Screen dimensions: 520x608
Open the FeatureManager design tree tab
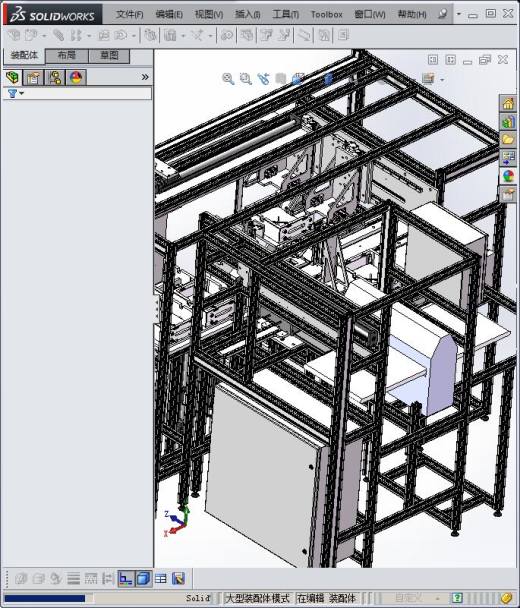12,78
